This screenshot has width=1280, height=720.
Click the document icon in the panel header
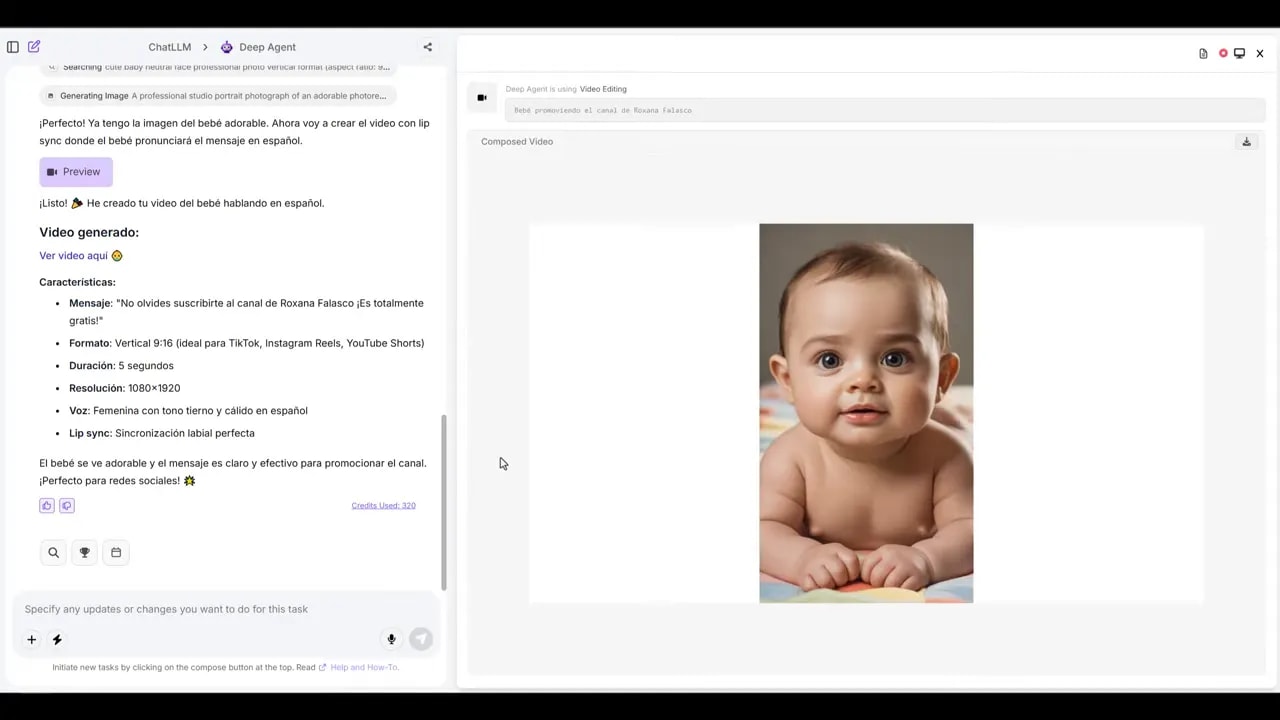[1203, 53]
